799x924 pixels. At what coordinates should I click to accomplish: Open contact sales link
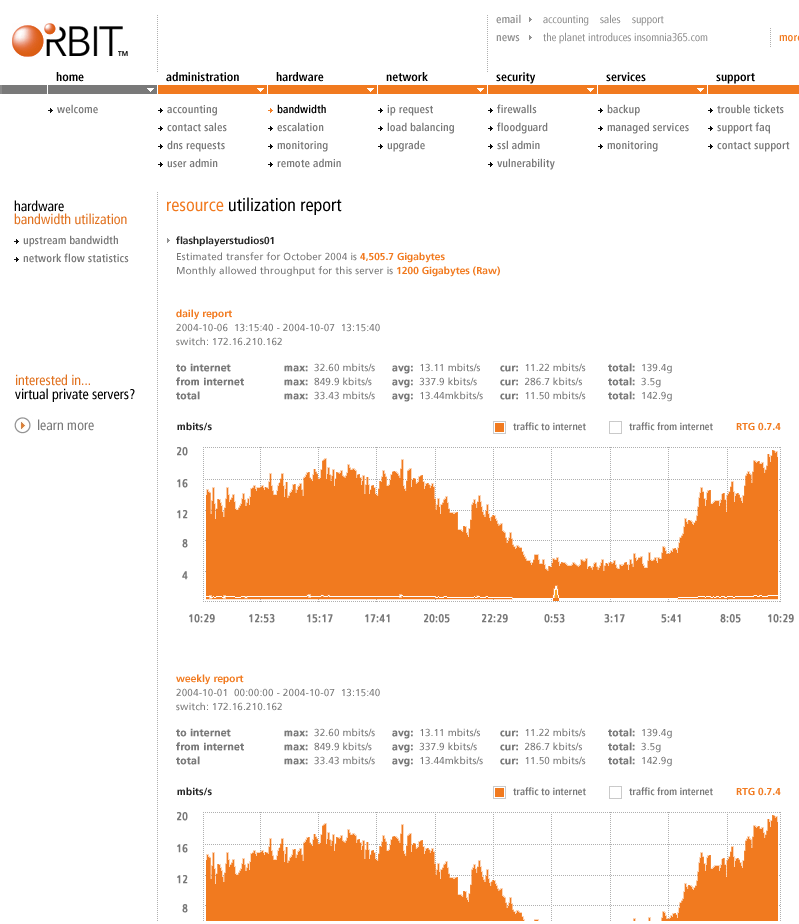coord(197,127)
